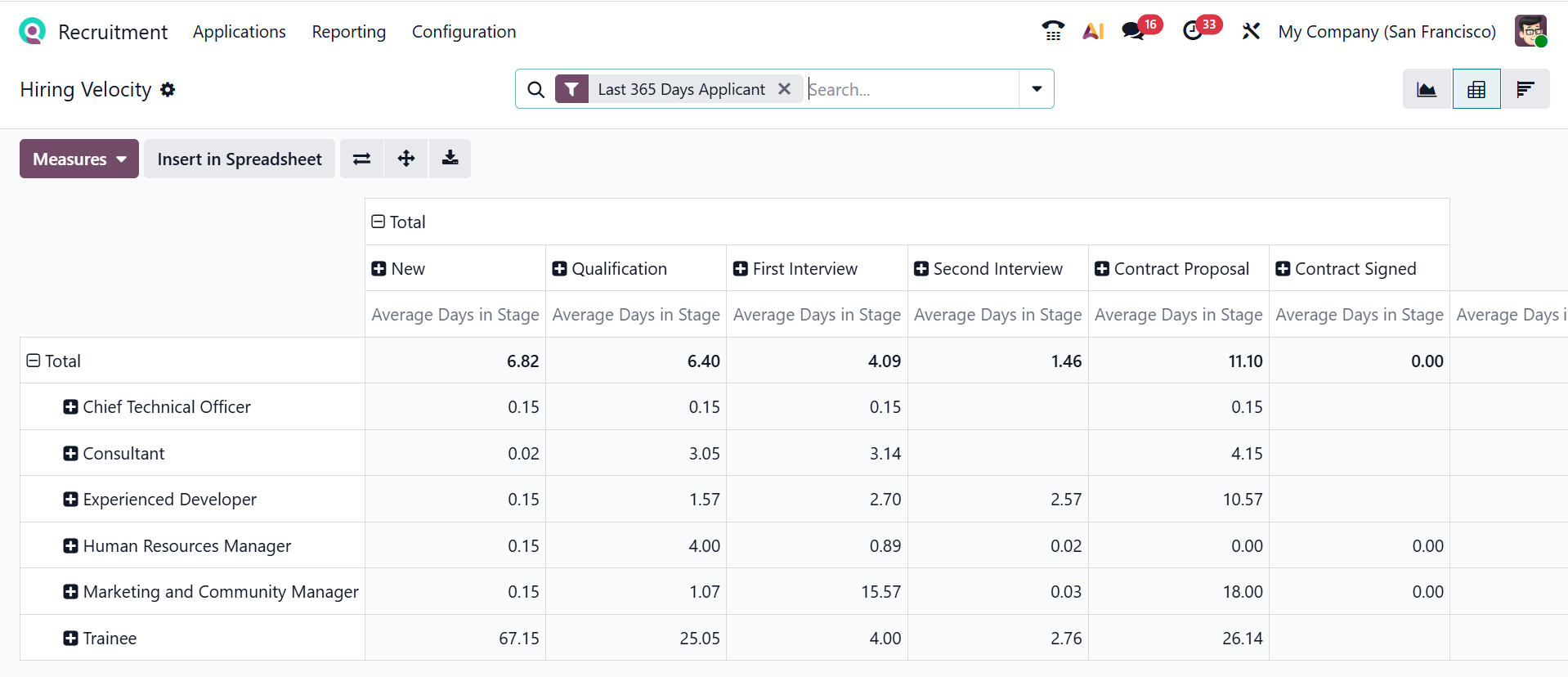
Task: Open the activities clock icon
Action: [x=1193, y=31]
